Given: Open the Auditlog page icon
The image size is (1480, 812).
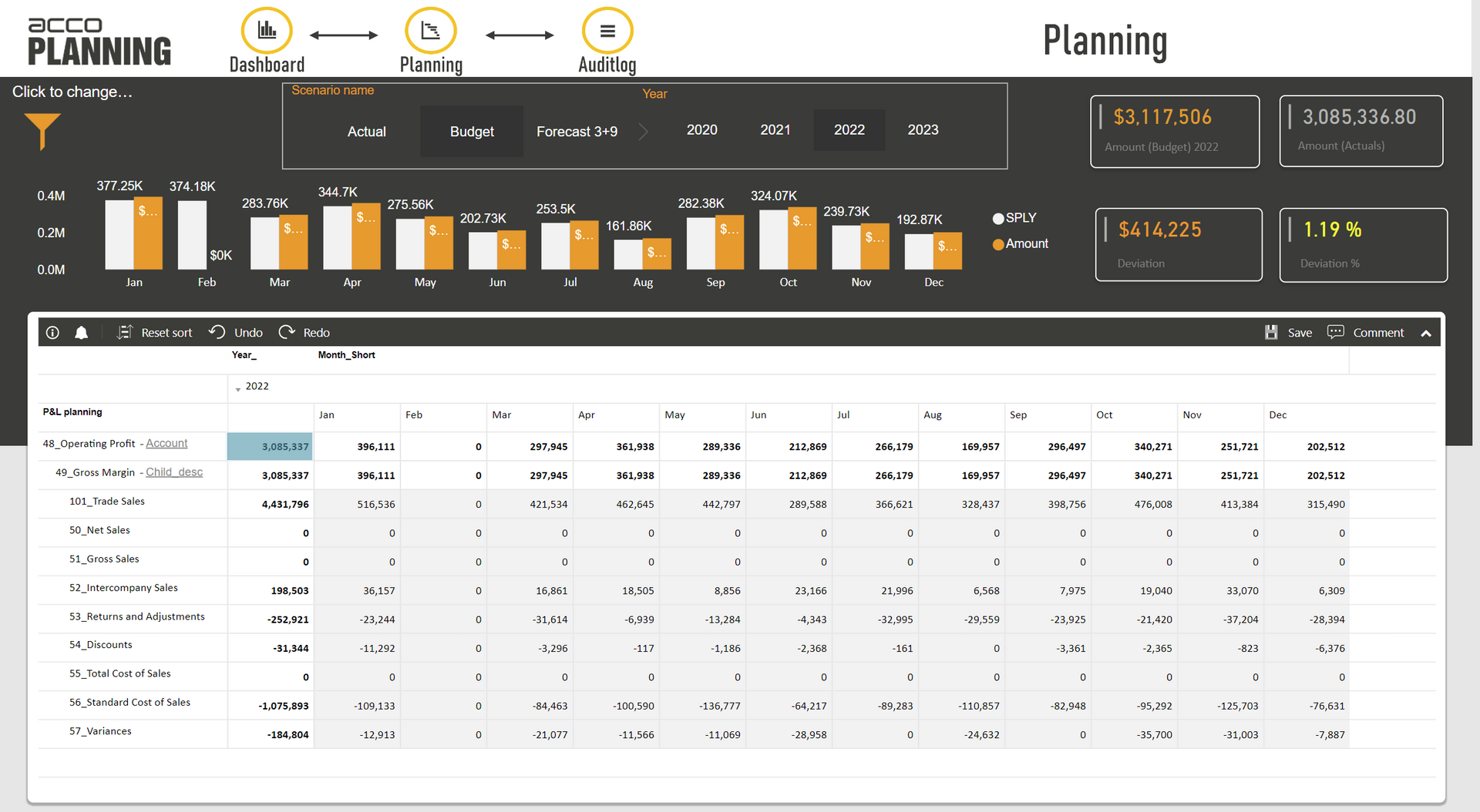Looking at the screenshot, I should (x=607, y=31).
